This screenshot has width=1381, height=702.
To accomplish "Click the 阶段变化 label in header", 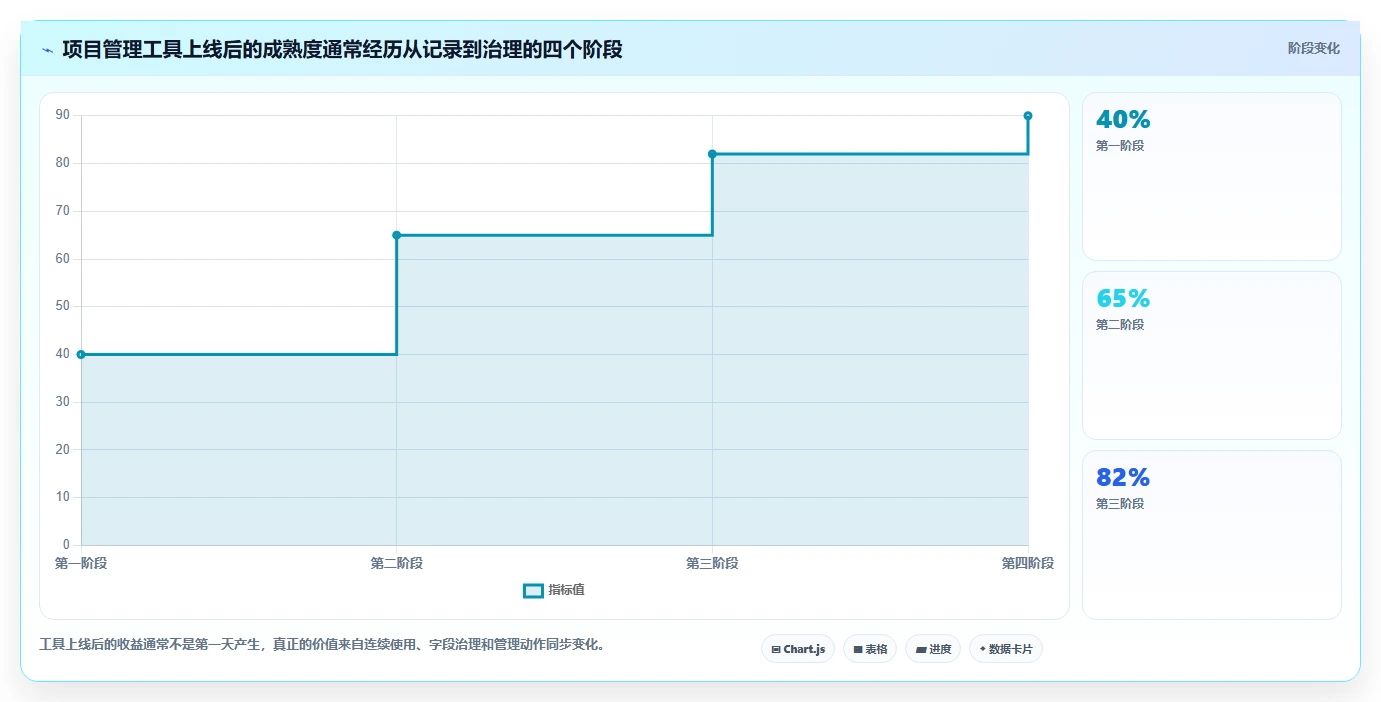I will (x=1313, y=48).
